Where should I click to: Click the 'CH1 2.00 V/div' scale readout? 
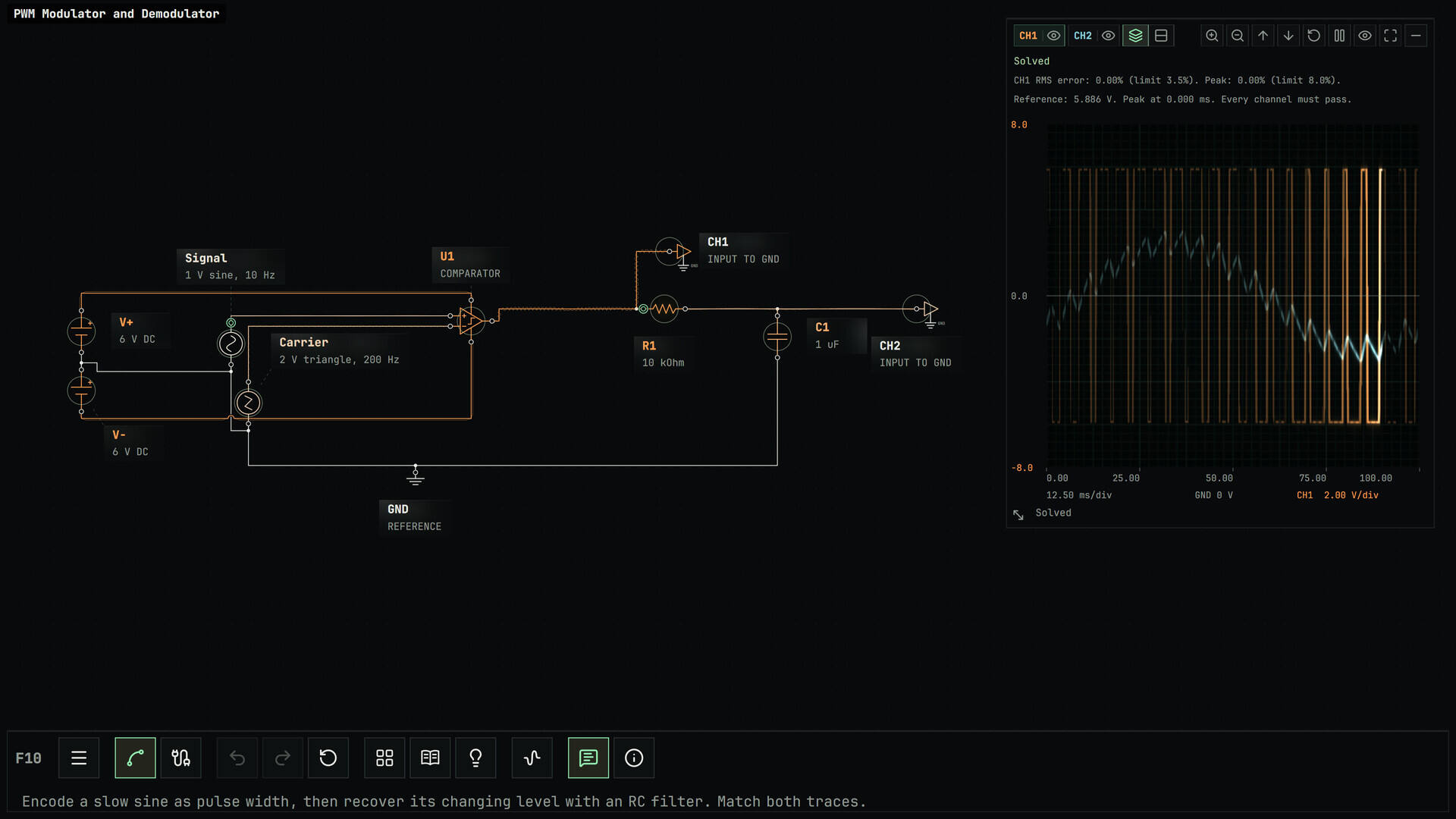1338,495
